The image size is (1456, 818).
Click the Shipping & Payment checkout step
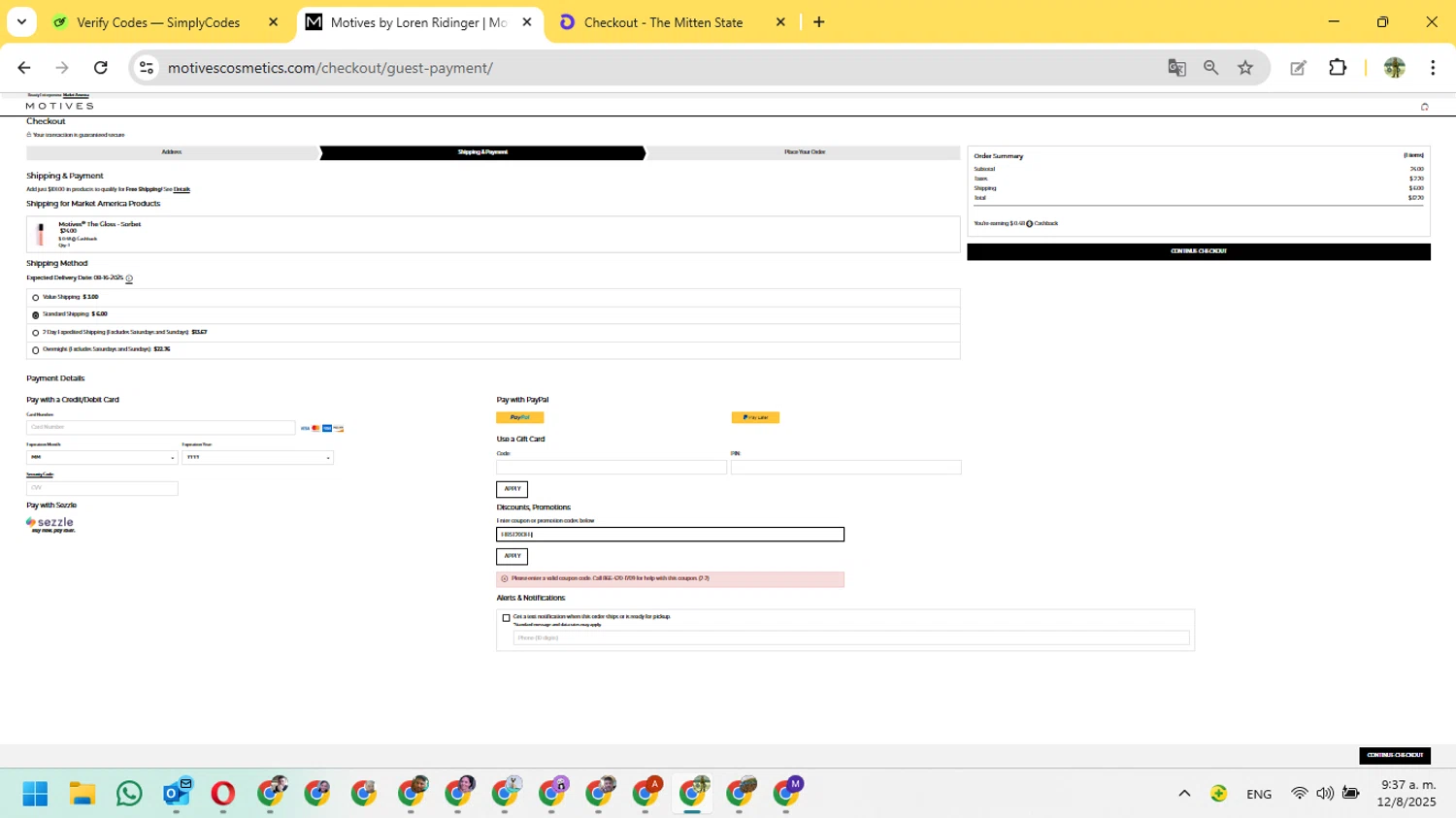pos(482,152)
